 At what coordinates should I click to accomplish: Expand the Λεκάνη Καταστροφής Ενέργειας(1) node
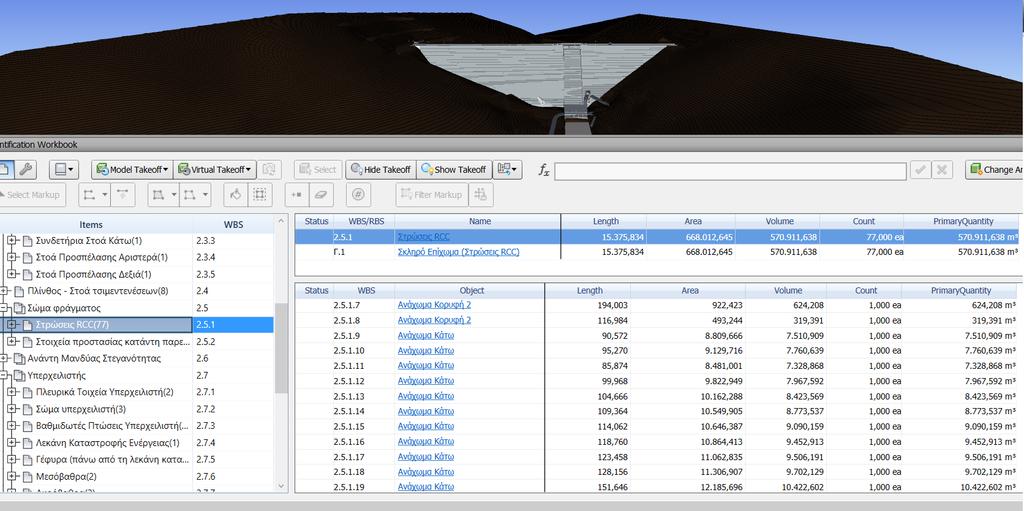pyautogui.click(x=12, y=443)
